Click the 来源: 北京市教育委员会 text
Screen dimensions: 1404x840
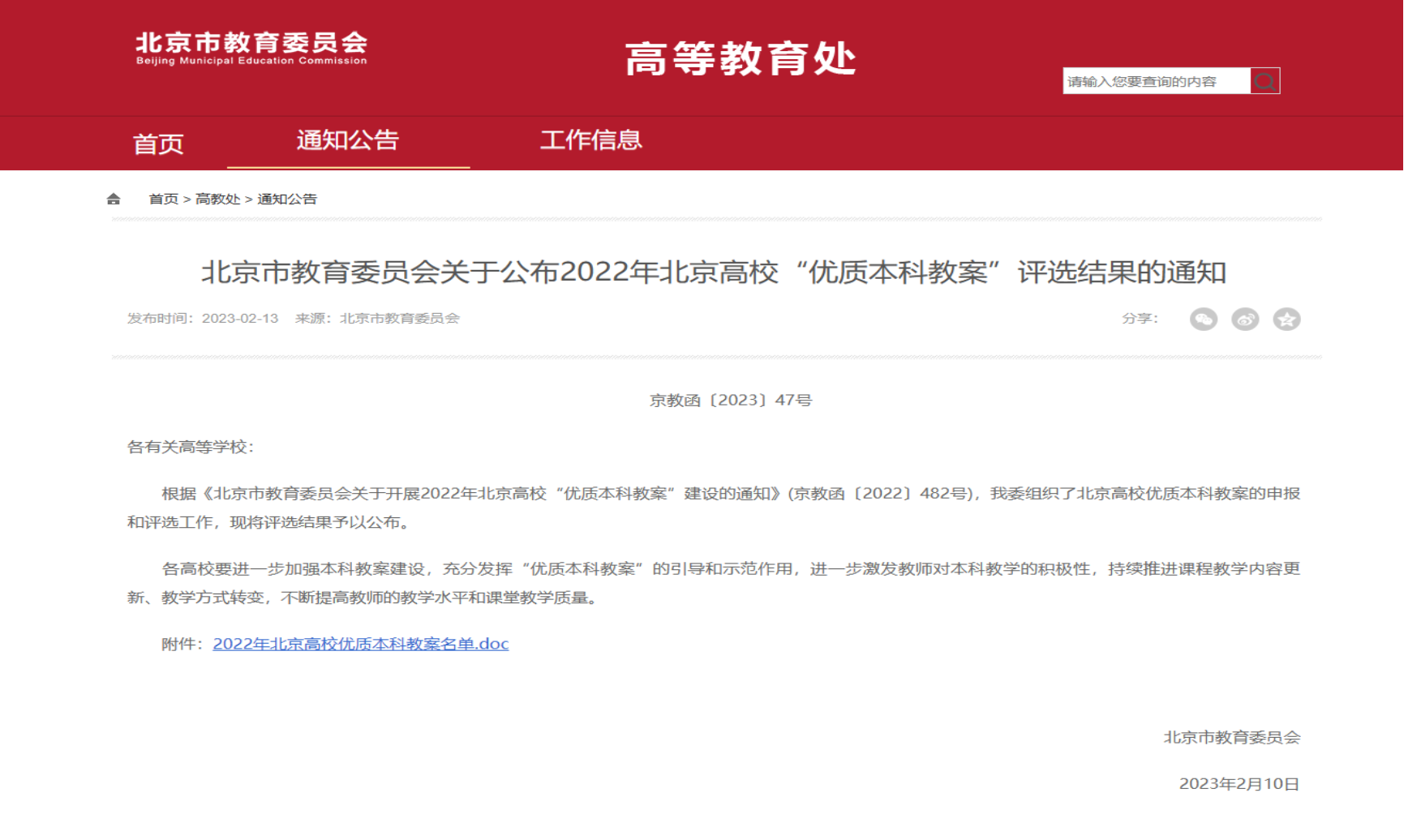coord(377,319)
